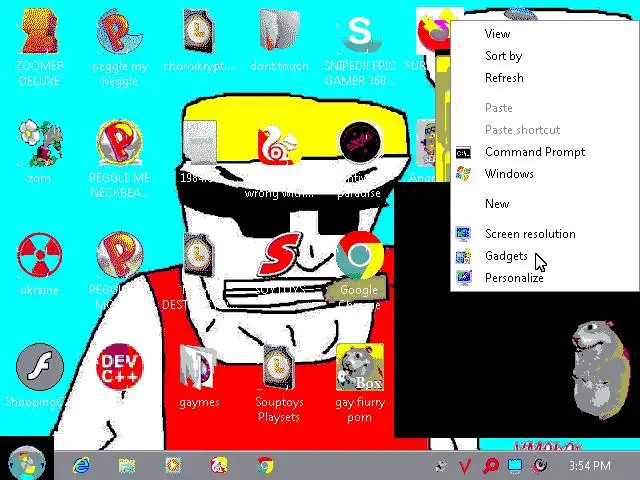Select the Windows context menu entry
Viewport: 640px width, 480px height.
544,174
